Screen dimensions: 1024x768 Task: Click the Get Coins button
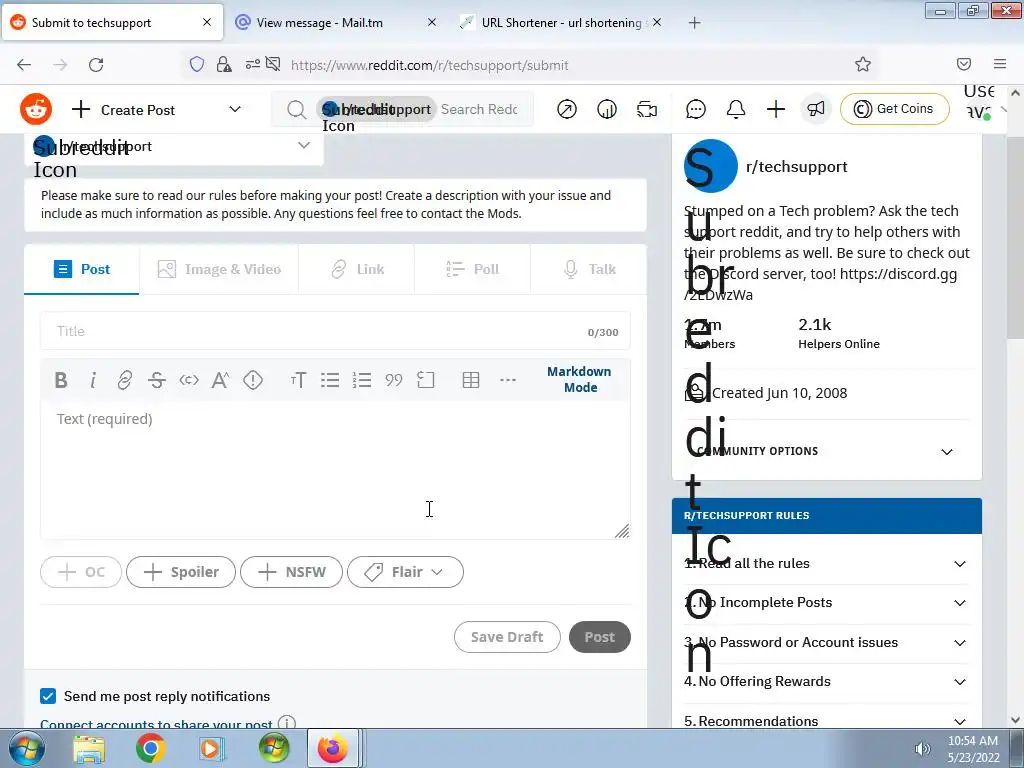pyautogui.click(x=894, y=109)
